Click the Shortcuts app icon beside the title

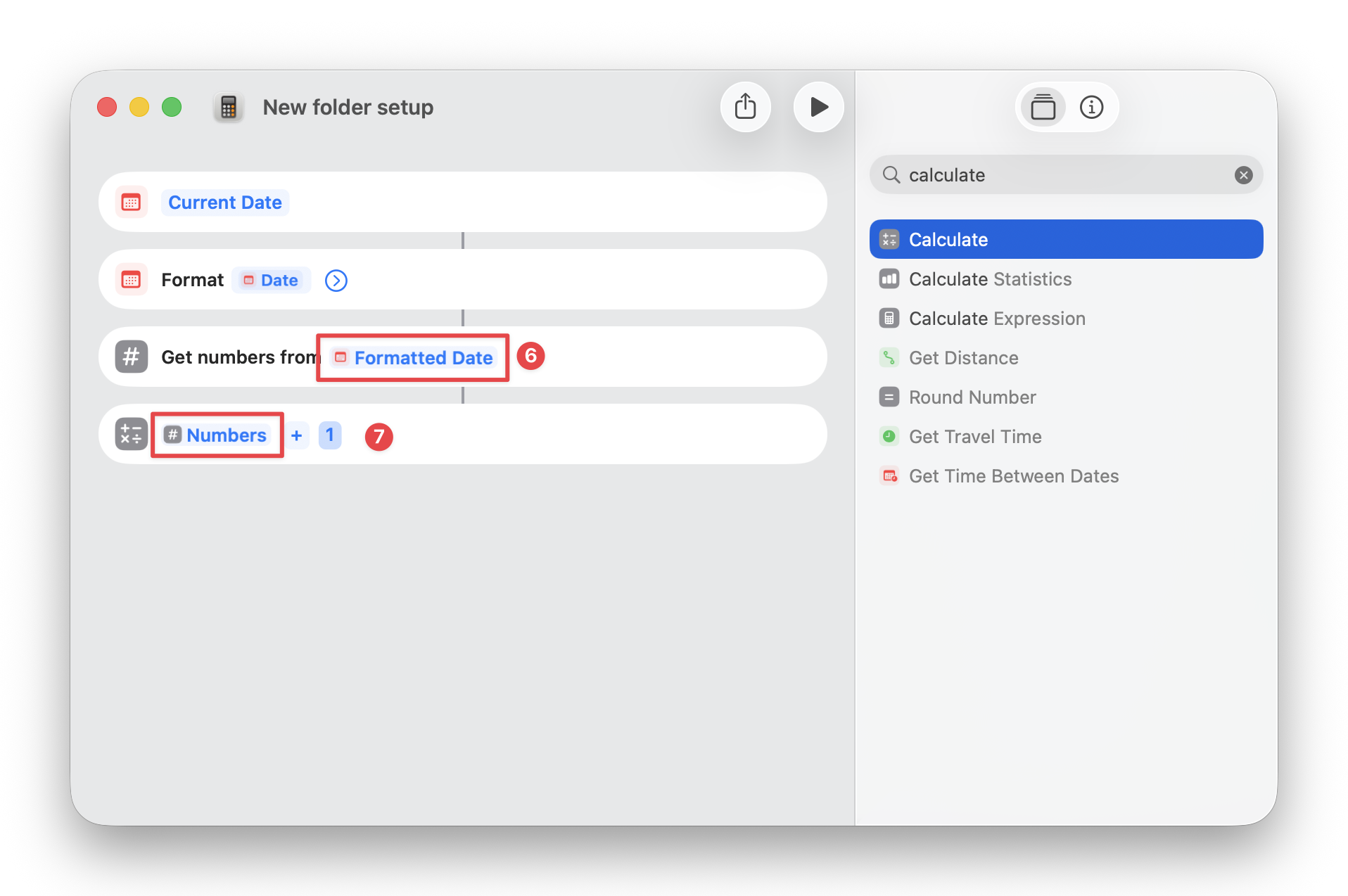click(x=228, y=107)
